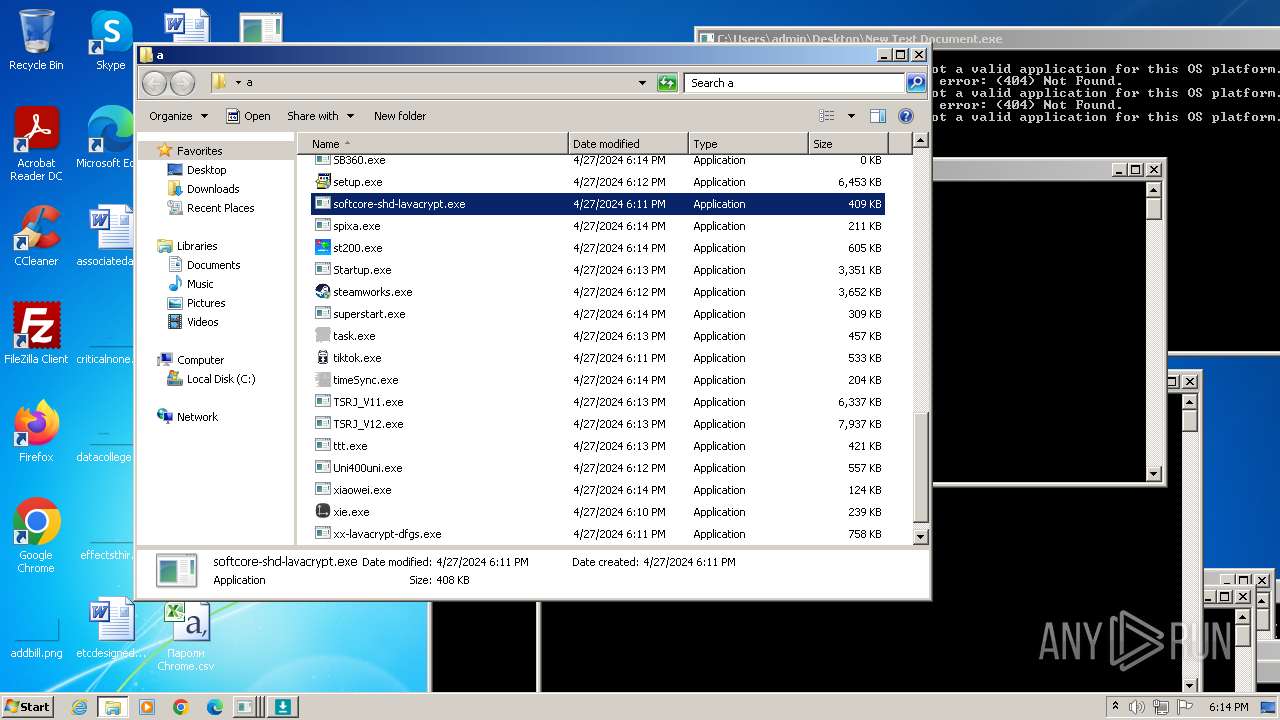The image size is (1280, 720).
Task: Click Open button in Explorer toolbar
Action: (x=248, y=116)
